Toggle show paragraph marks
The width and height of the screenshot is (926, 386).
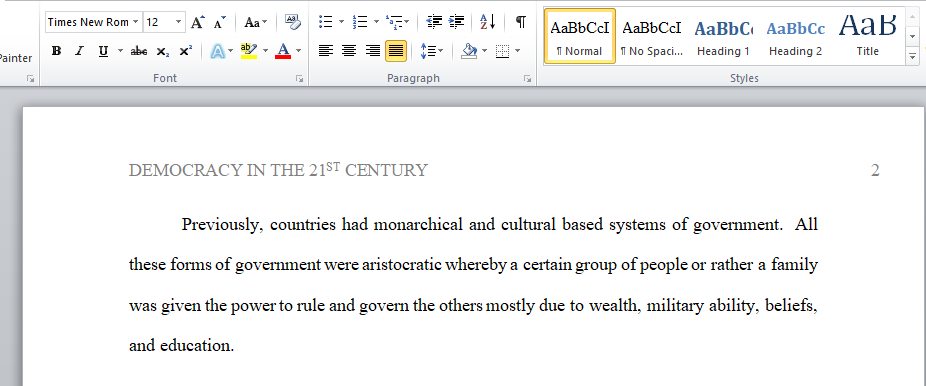[520, 22]
